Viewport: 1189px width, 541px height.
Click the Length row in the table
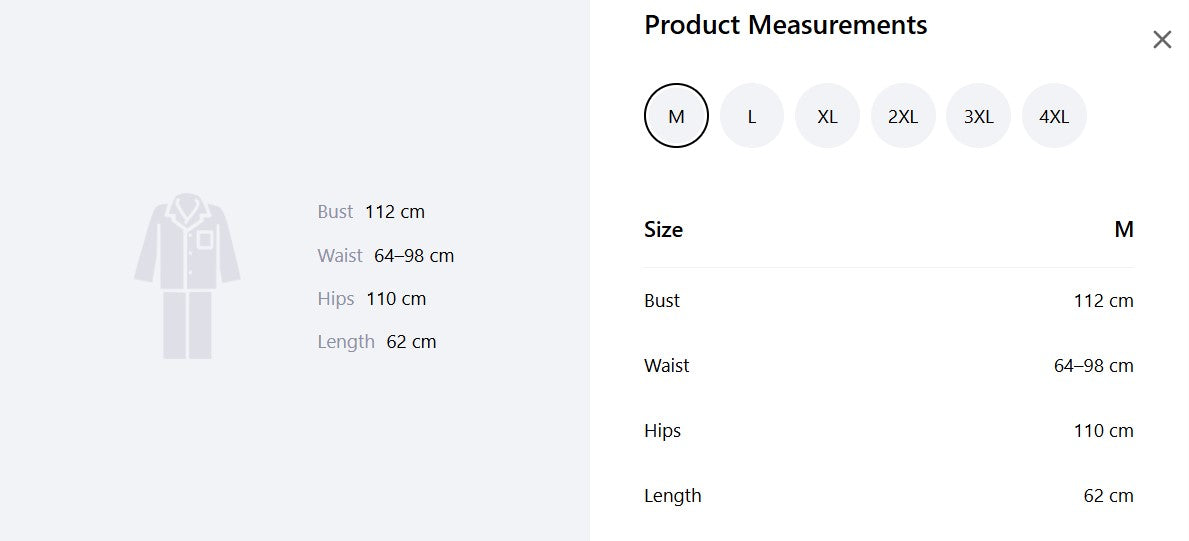[889, 496]
